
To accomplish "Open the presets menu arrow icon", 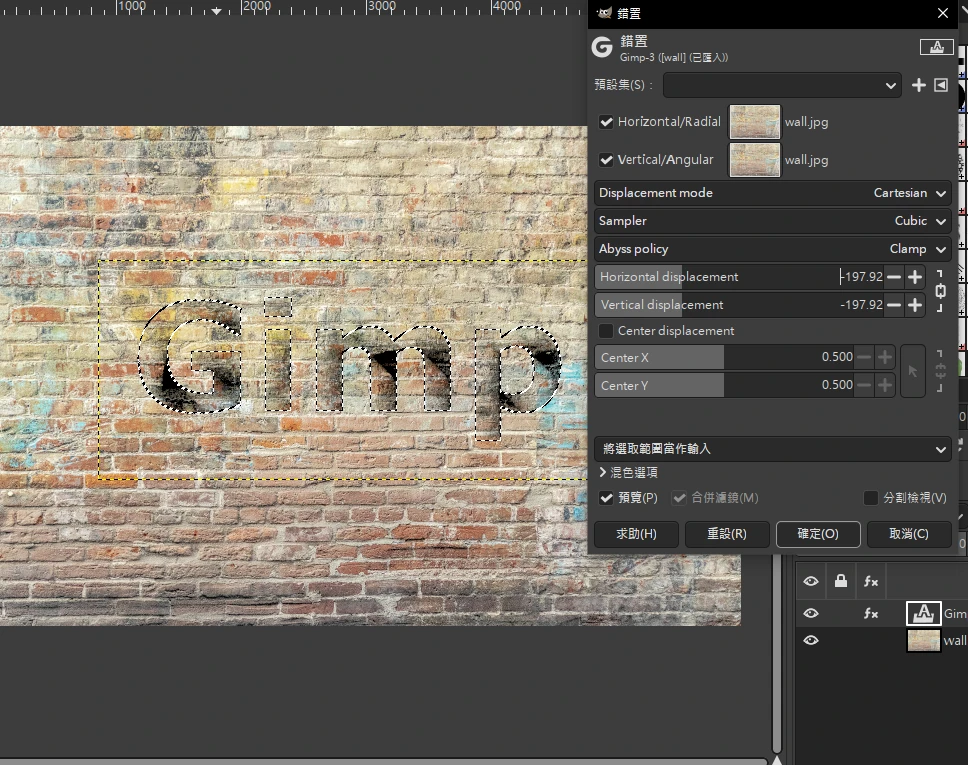I will [941, 86].
